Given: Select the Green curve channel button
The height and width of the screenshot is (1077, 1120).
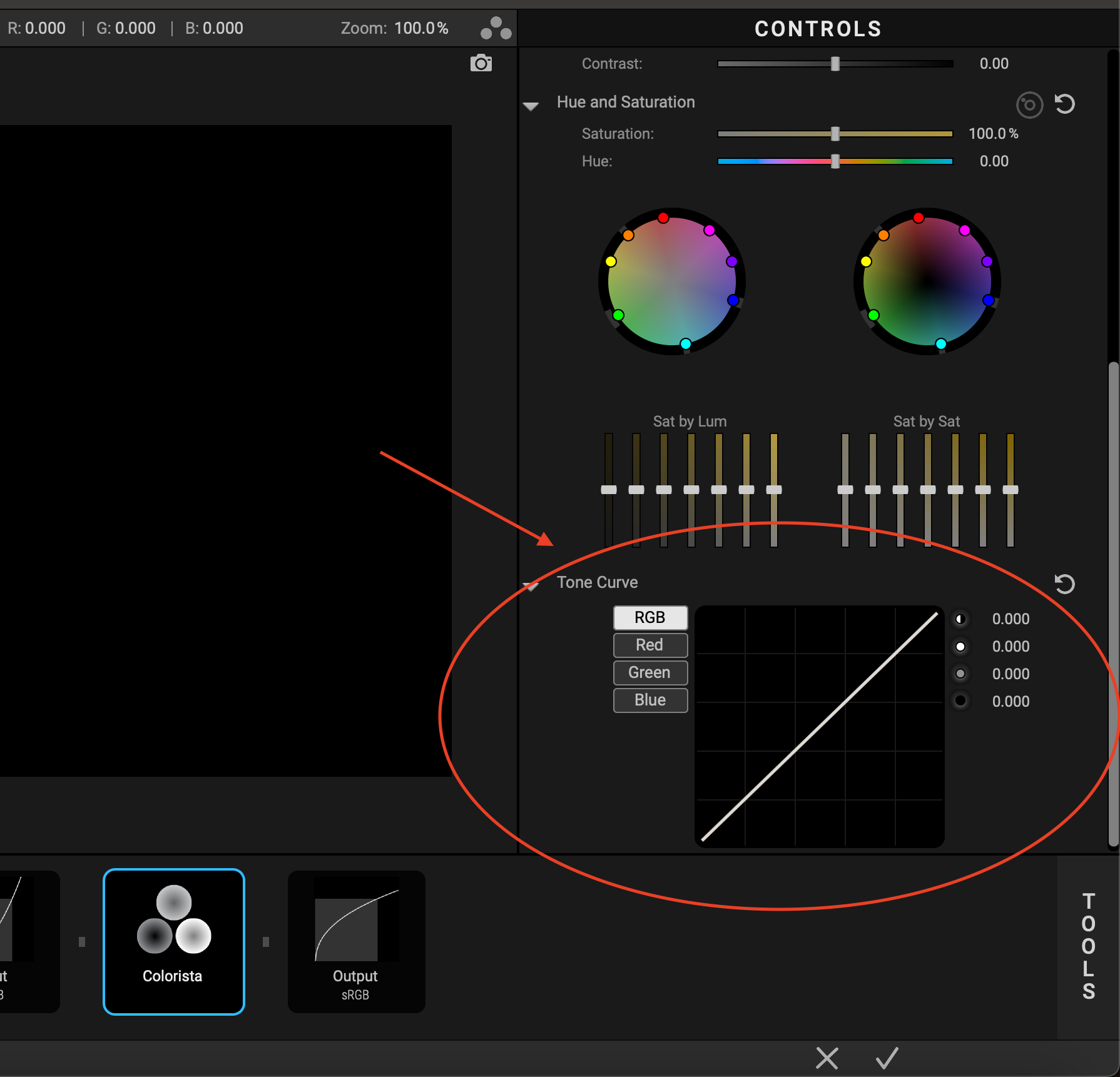Looking at the screenshot, I should [x=650, y=672].
